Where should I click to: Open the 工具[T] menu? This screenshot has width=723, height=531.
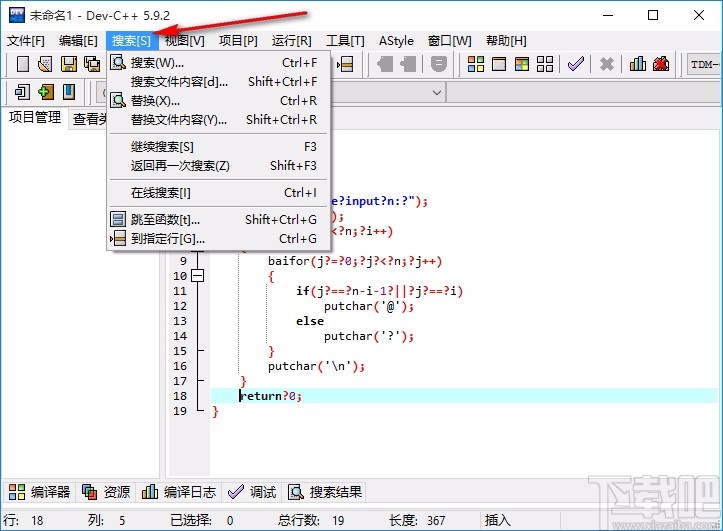point(345,41)
